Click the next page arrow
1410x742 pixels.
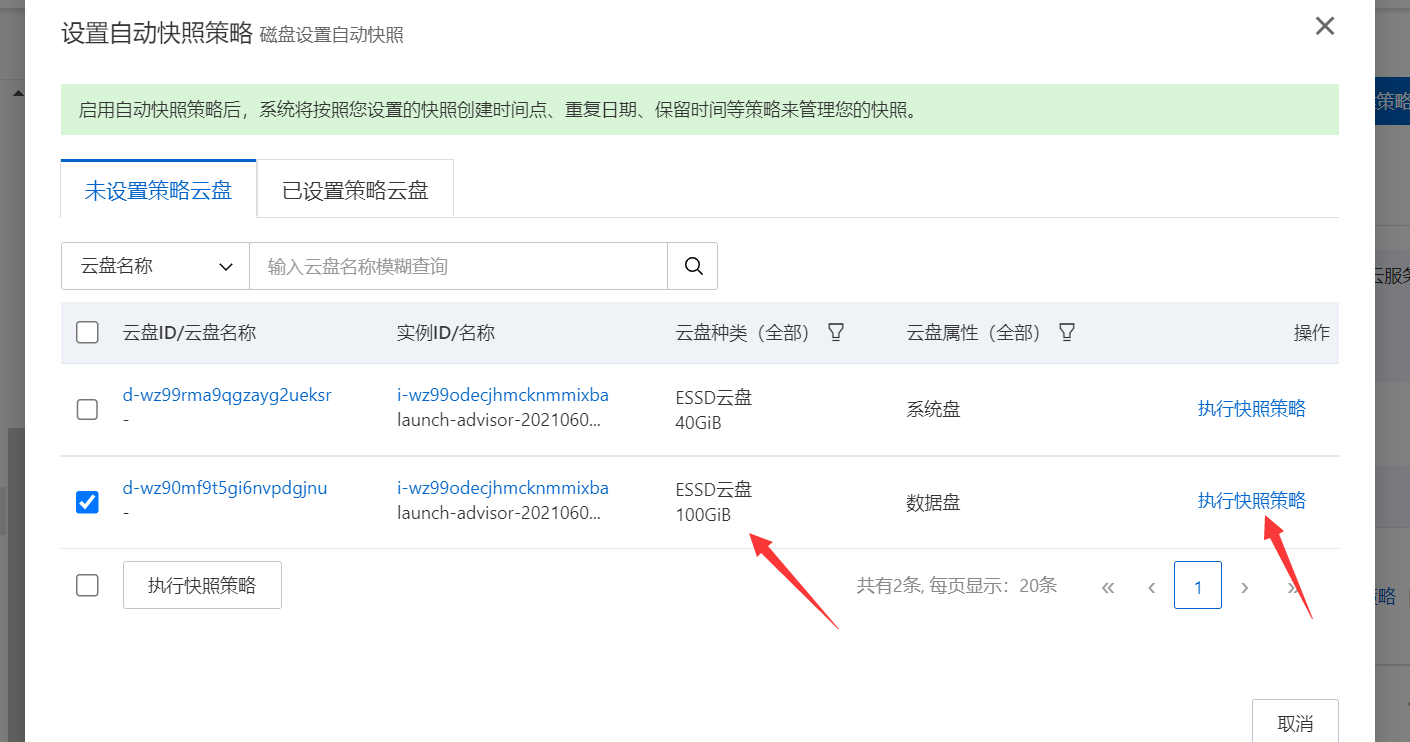tap(1244, 587)
